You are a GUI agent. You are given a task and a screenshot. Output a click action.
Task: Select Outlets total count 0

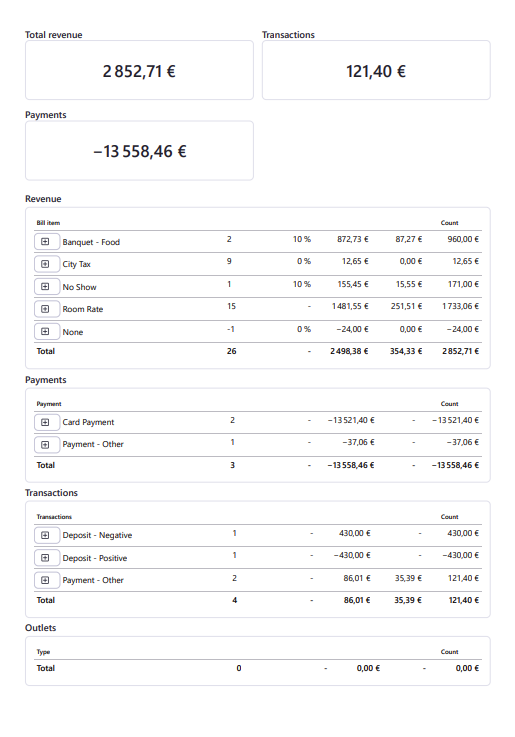pos(239,668)
